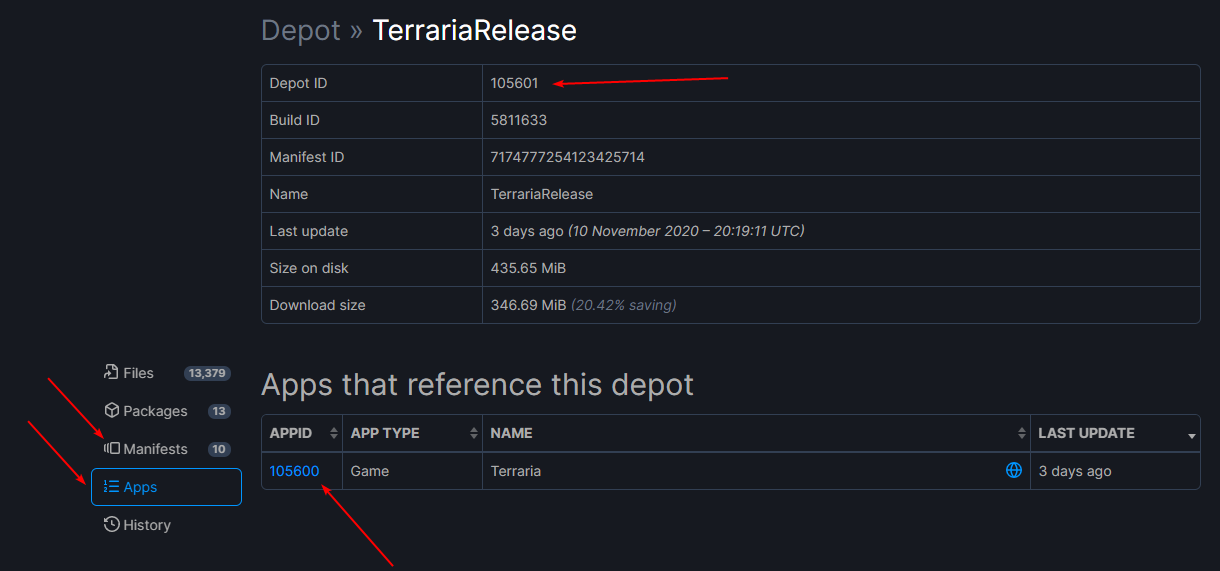
Task: Sort by APP TYPE using its arrows
Action: click(473, 434)
